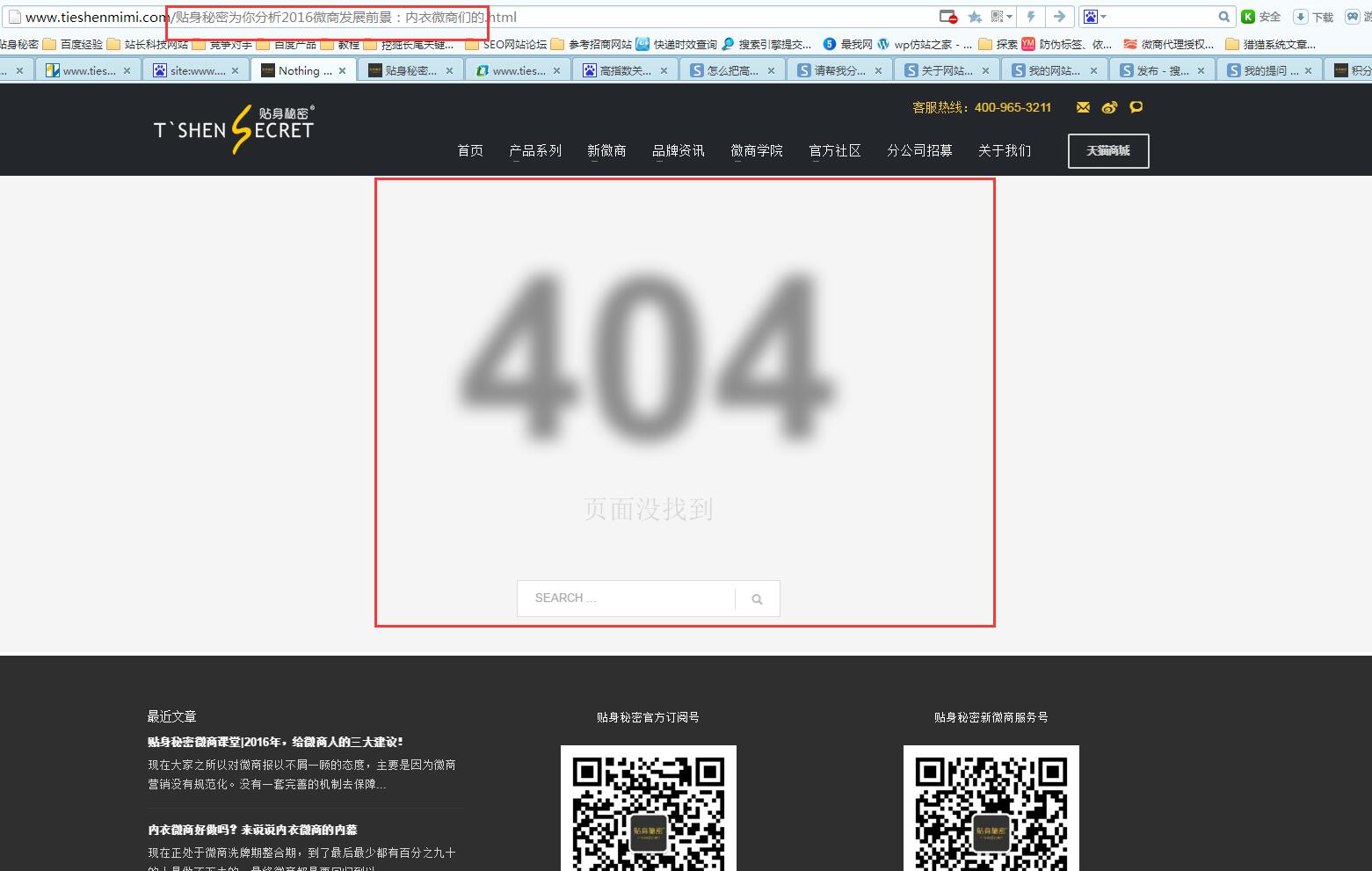Expand the 产品系列 navigation menu
Screen dimensions: 1372x871
pyautogui.click(x=535, y=150)
